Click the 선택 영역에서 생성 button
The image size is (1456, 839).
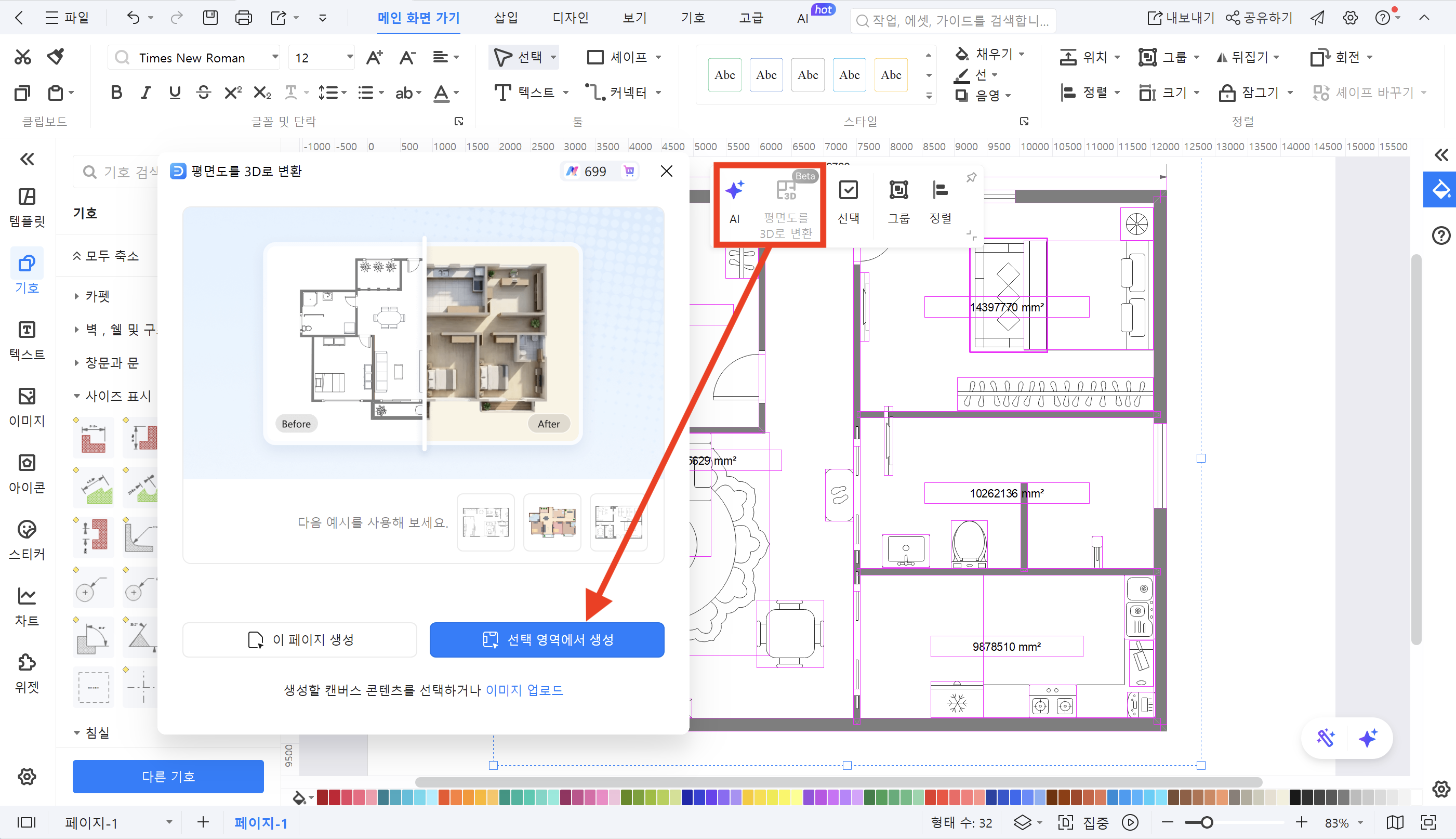click(546, 639)
